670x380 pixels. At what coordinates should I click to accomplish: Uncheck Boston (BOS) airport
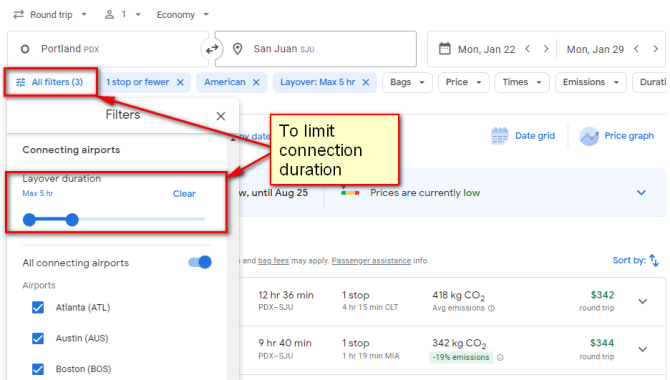click(38, 369)
